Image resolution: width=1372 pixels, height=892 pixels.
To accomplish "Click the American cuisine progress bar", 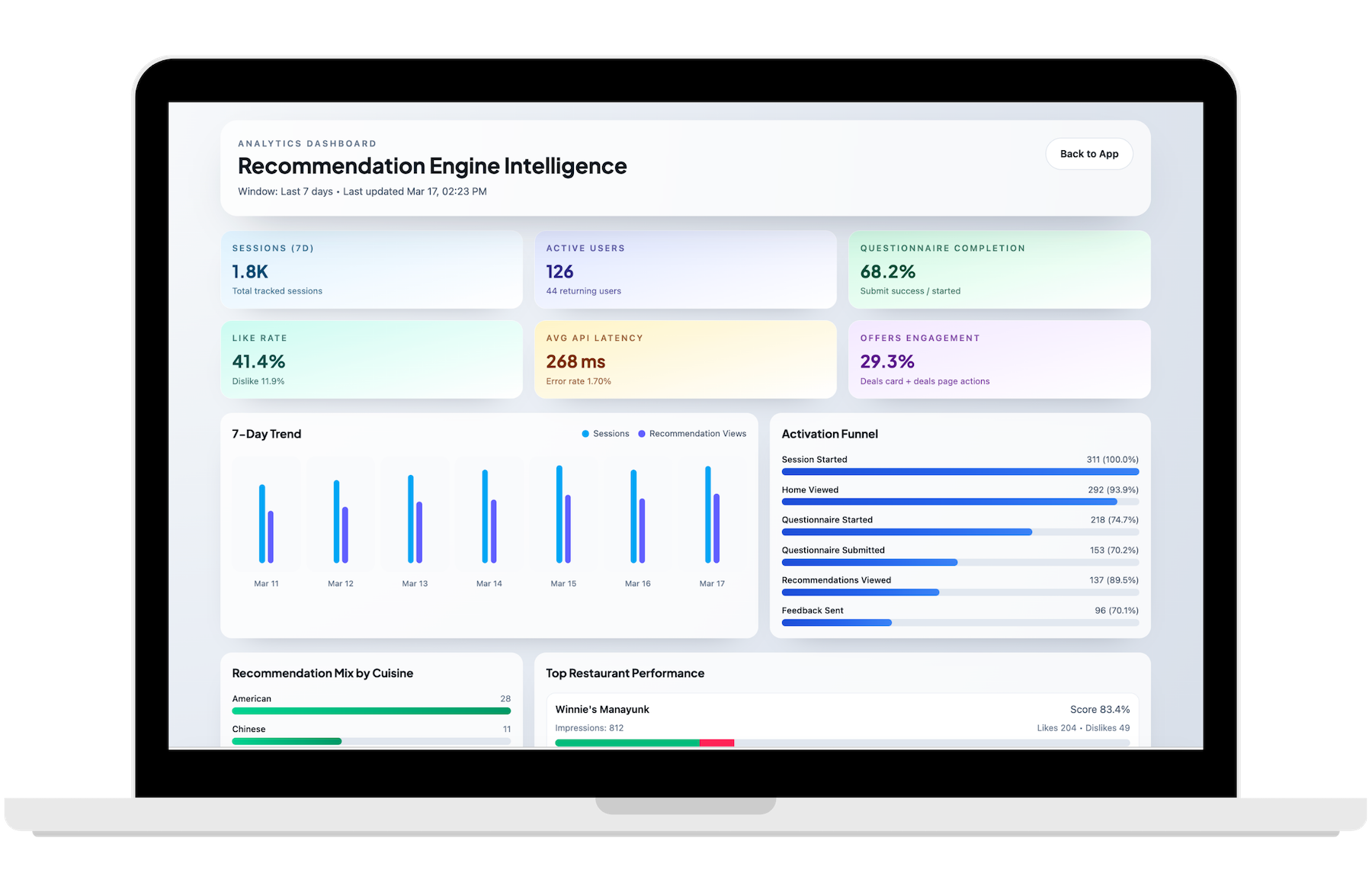I will (371, 710).
